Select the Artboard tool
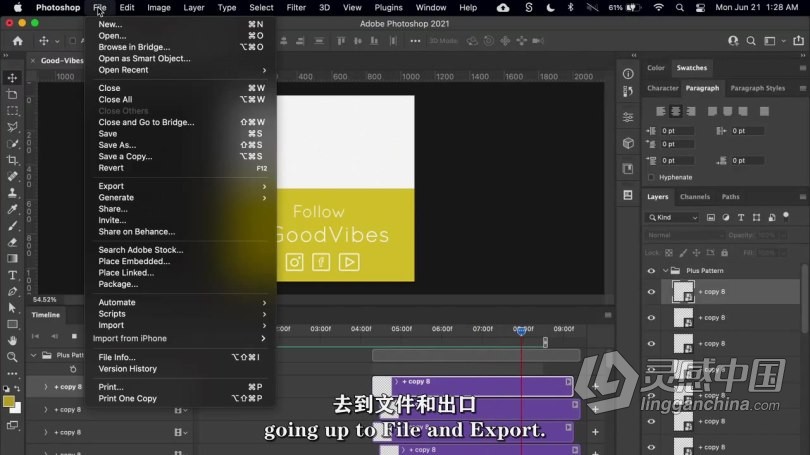This screenshot has width=810, height=455. (12, 95)
